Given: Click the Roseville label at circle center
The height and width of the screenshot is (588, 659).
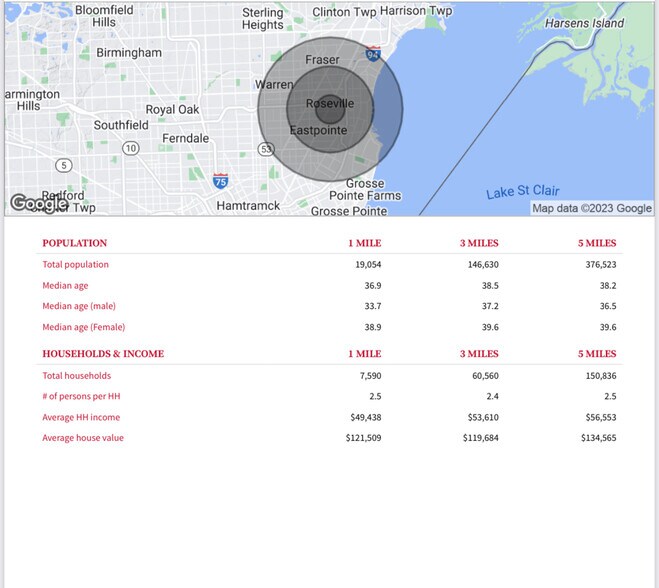Looking at the screenshot, I should tap(330, 104).
